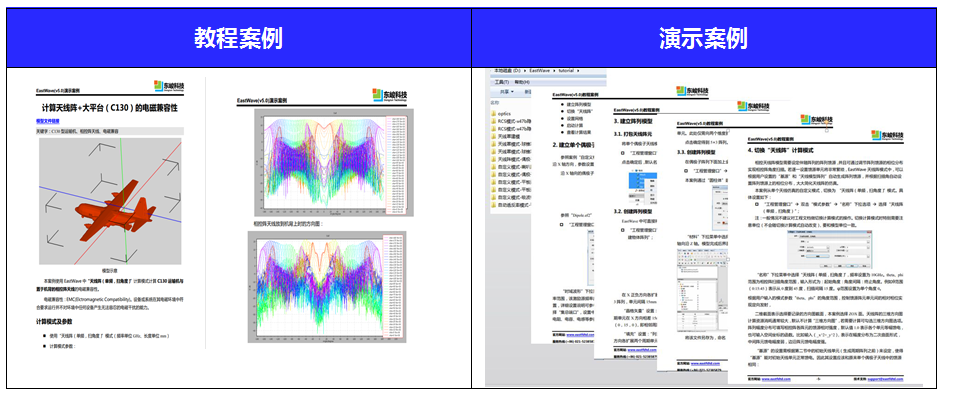Viewport: 954px width, 401px height.
Task: Open the 模型文件链接 hyperlink
Action: click(x=46, y=121)
